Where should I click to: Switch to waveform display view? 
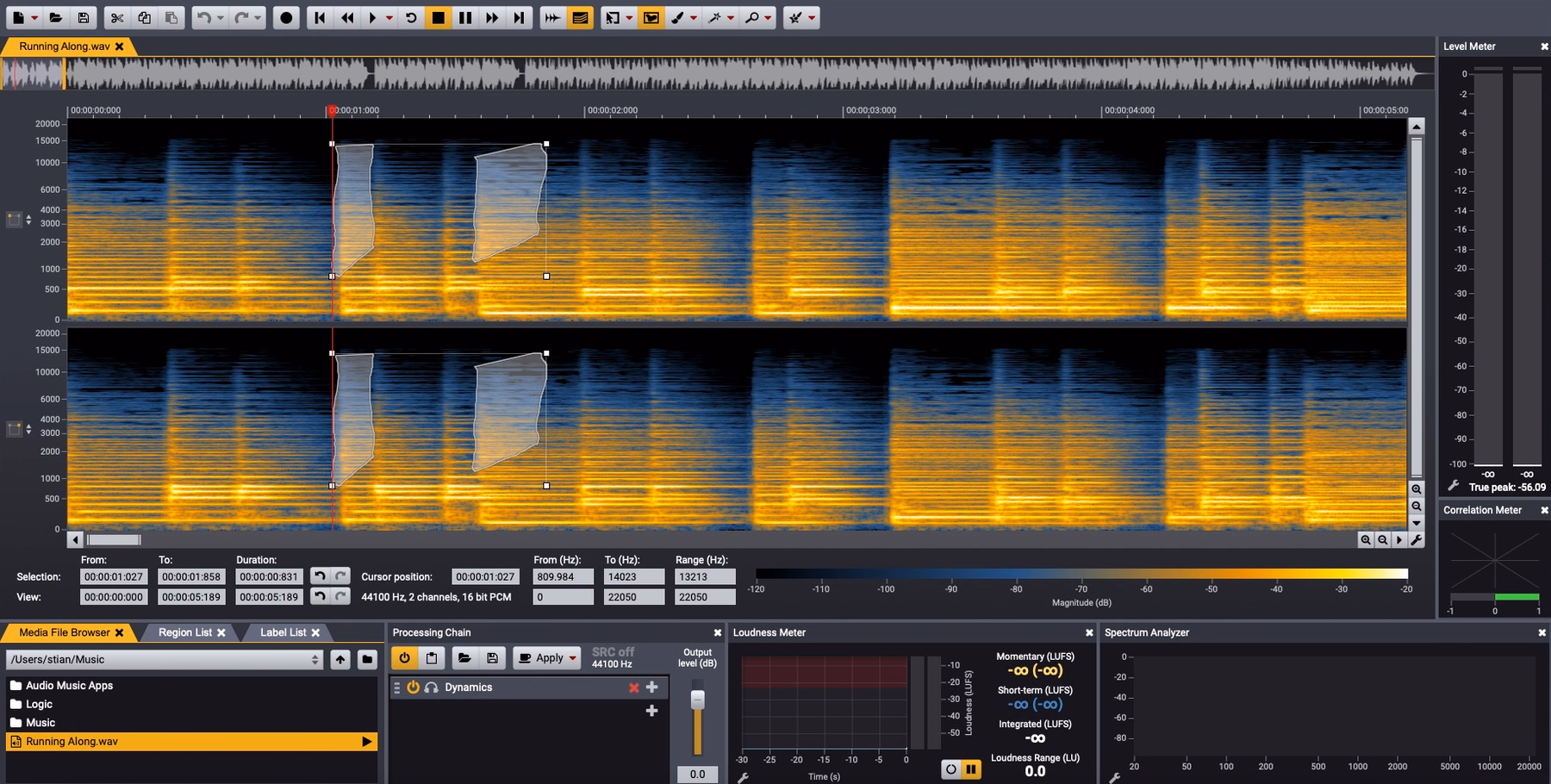552,17
